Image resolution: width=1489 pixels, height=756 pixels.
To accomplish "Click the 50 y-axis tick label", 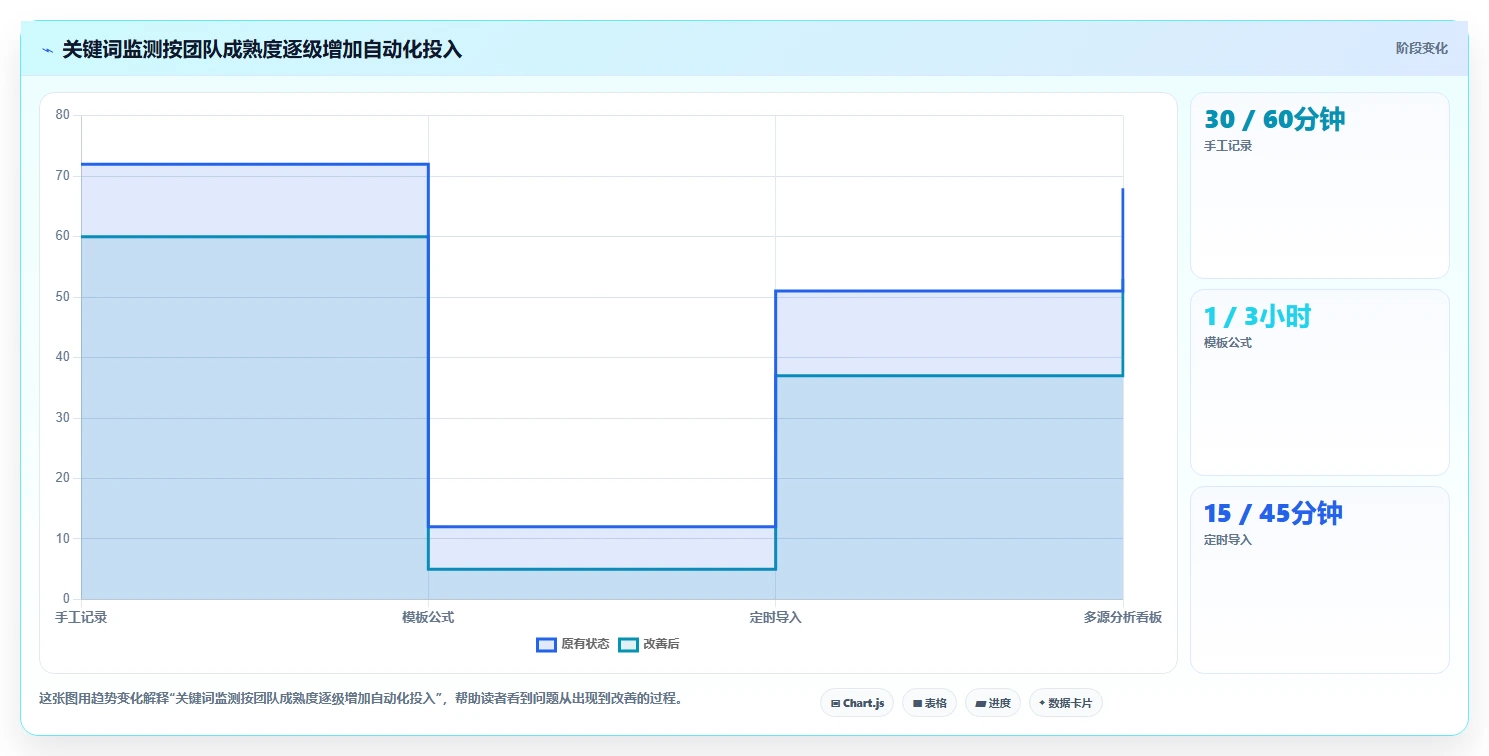I will pos(62,297).
